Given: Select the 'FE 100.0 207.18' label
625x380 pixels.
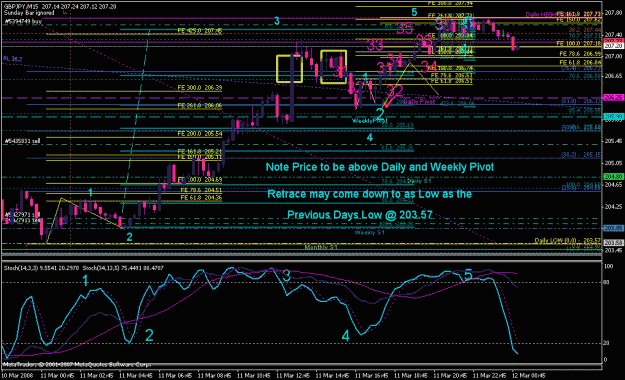Looking at the screenshot, I should tap(579, 43).
